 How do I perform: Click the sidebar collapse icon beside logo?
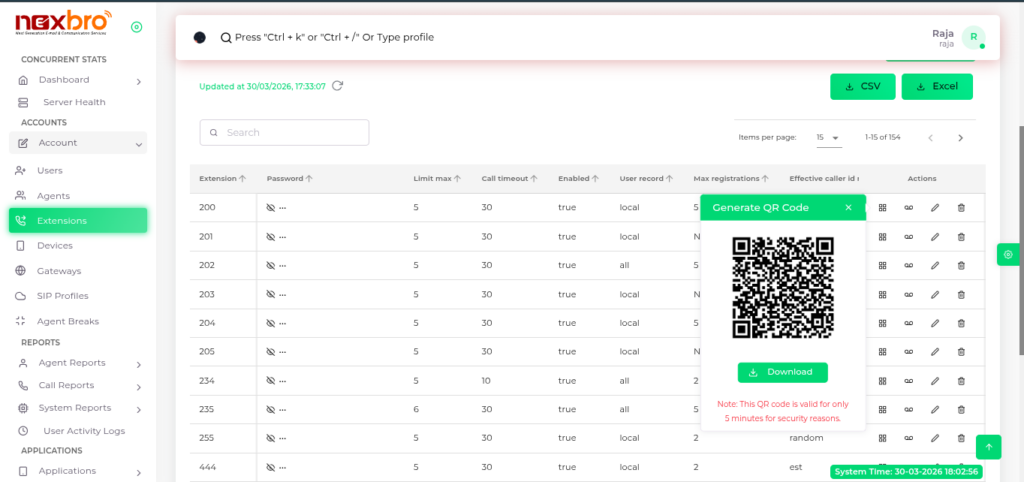[x=136, y=27]
